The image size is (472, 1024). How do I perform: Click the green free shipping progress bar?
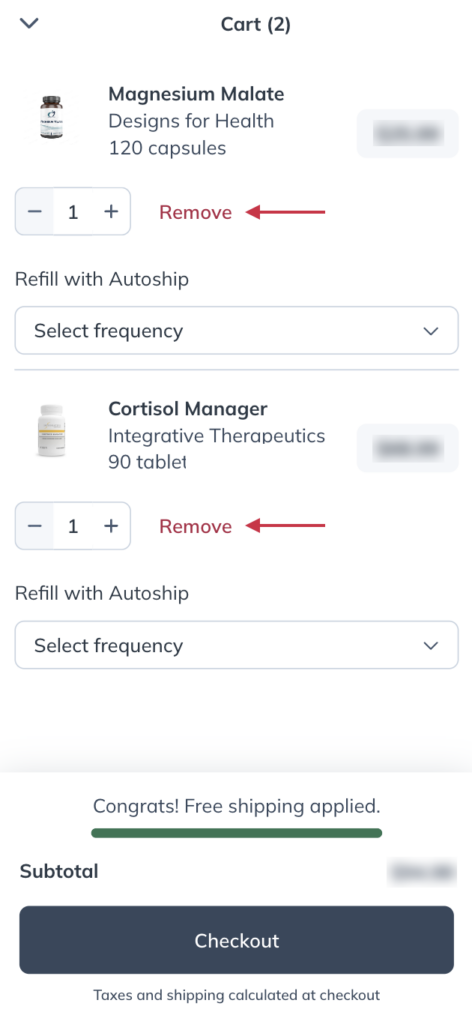tap(236, 833)
